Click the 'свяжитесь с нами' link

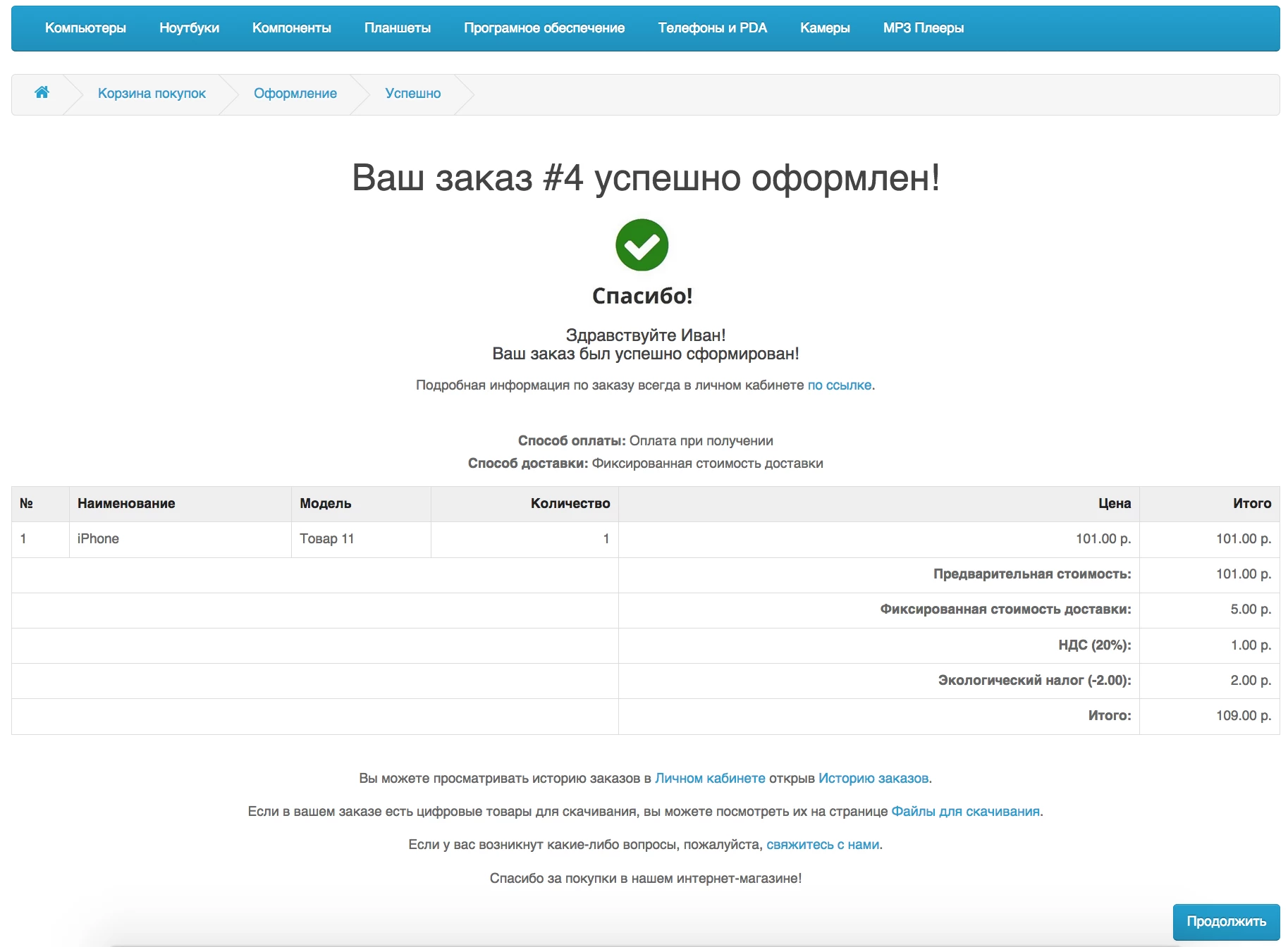click(x=823, y=845)
